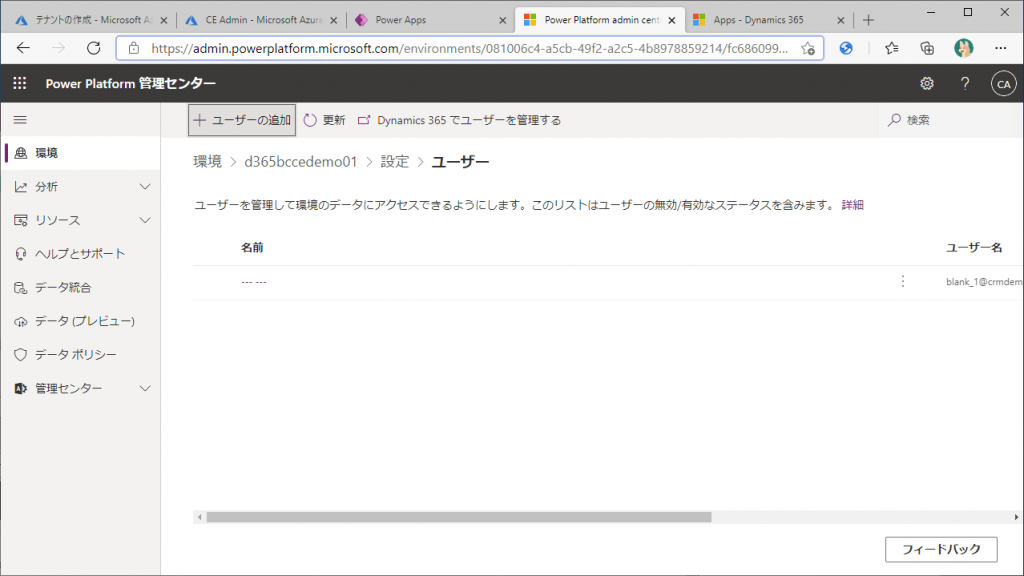The width and height of the screenshot is (1024, 576).
Task: Open the --- --- user name link
Action: tap(254, 282)
